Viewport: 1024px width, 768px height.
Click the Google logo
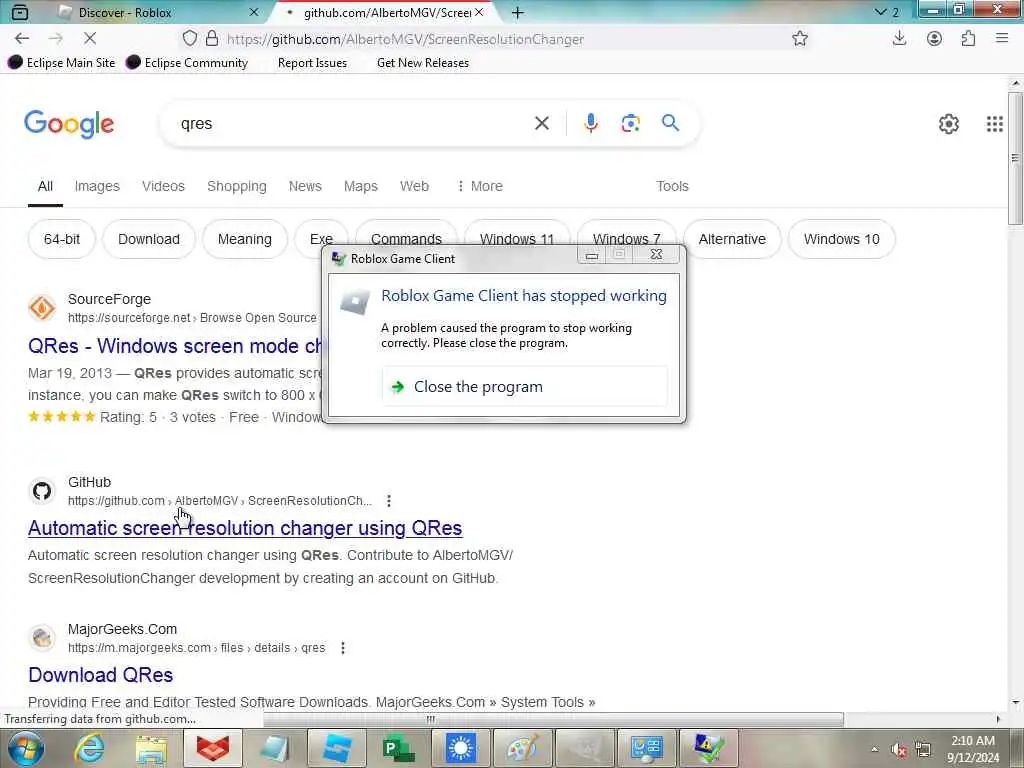click(69, 124)
